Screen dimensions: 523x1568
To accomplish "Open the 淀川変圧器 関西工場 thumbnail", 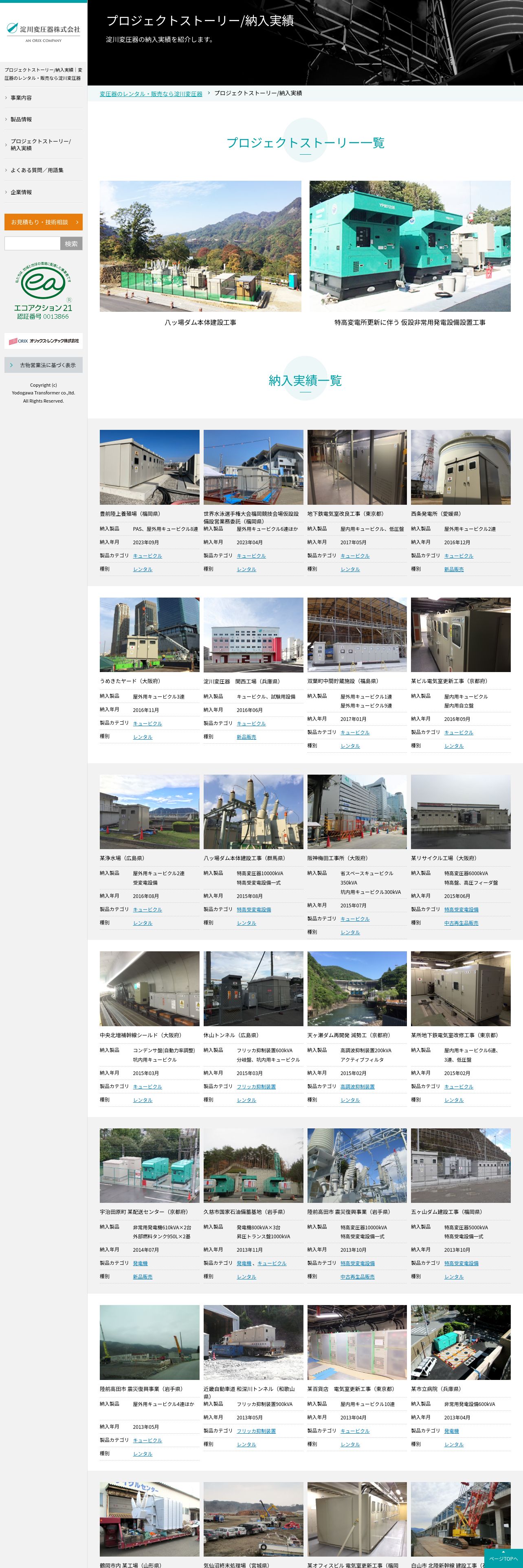I will [x=253, y=634].
